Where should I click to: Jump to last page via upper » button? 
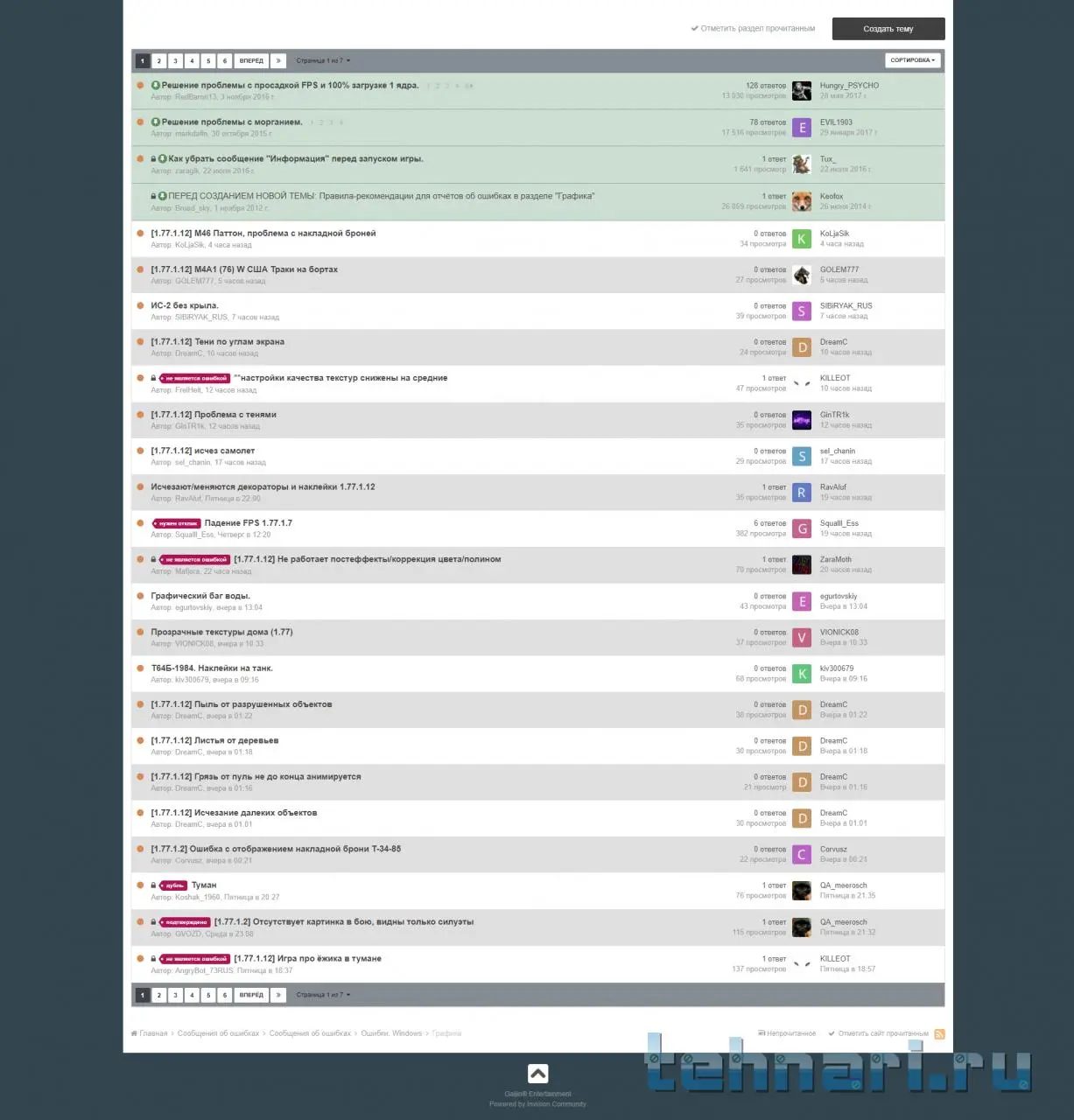[278, 61]
